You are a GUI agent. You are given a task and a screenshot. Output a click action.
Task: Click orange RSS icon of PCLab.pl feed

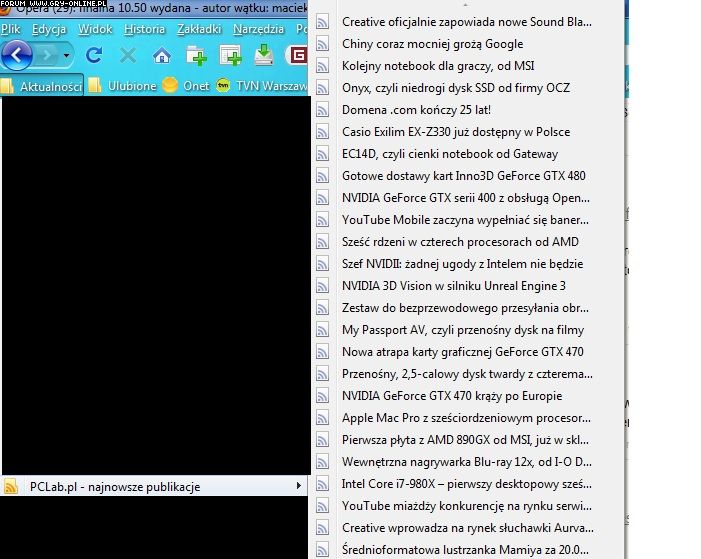pyautogui.click(x=11, y=486)
